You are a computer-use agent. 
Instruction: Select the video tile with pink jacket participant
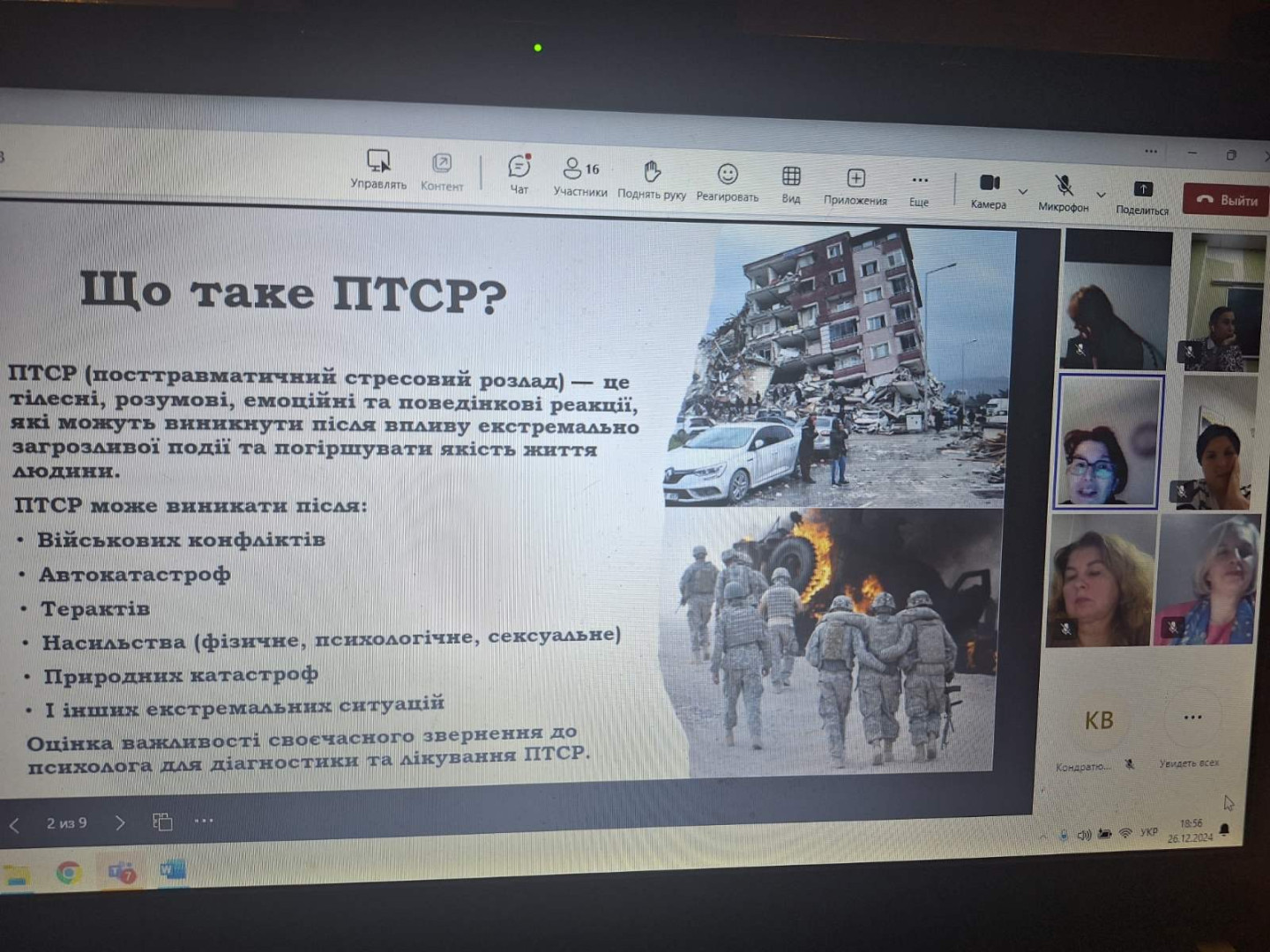click(1207, 580)
